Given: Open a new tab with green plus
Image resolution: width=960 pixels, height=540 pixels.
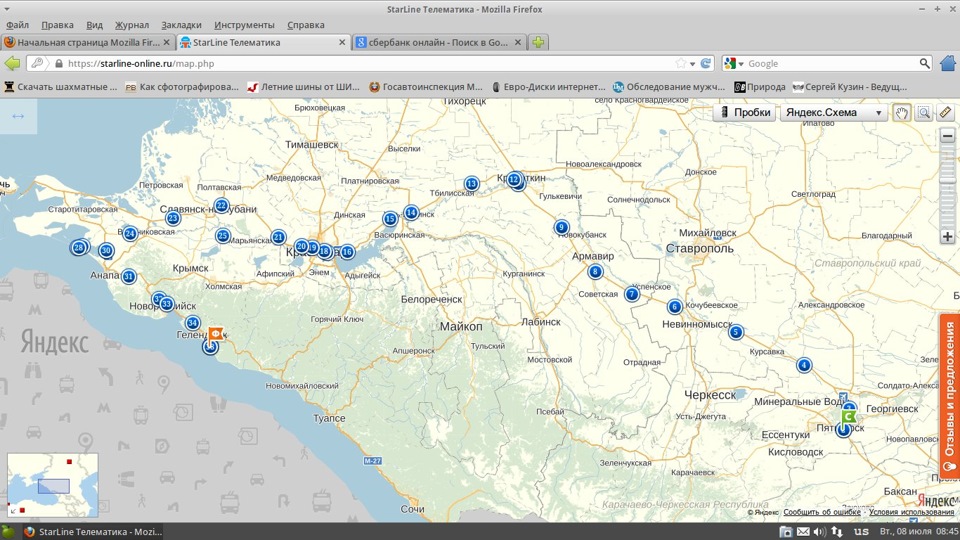Looking at the screenshot, I should (538, 42).
